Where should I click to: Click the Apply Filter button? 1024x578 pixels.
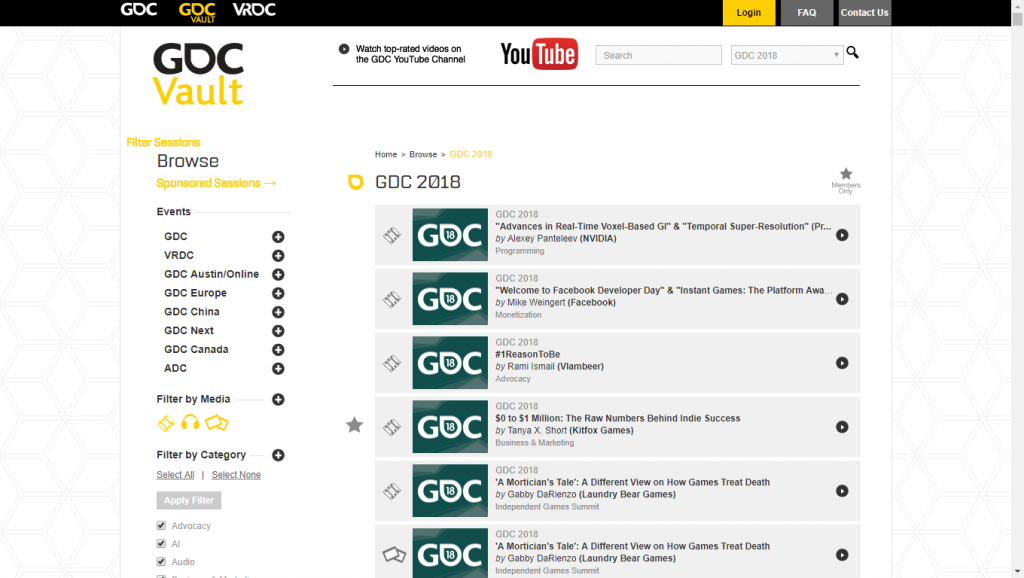(189, 500)
